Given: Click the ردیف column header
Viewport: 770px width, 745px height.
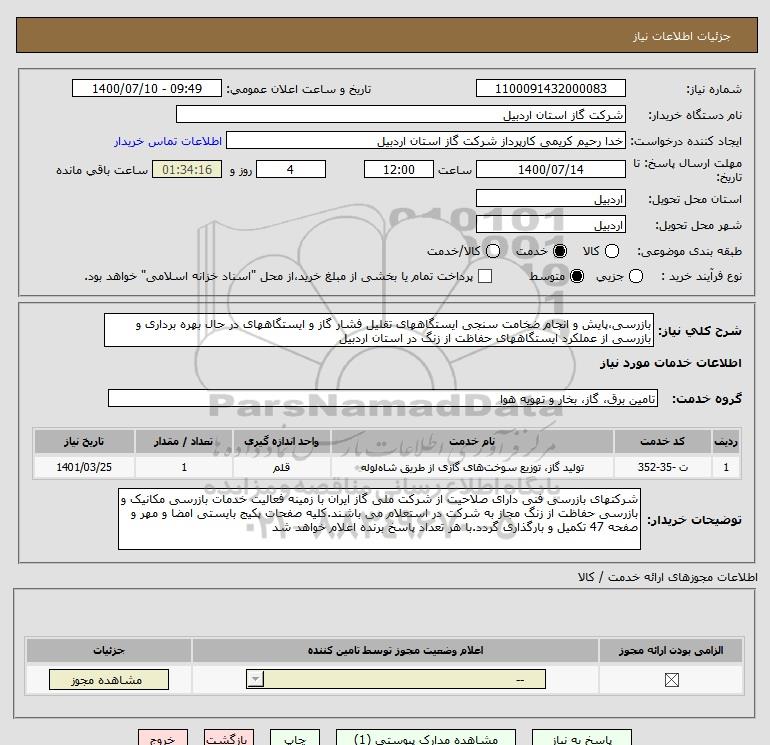Looking at the screenshot, I should pos(725,441).
